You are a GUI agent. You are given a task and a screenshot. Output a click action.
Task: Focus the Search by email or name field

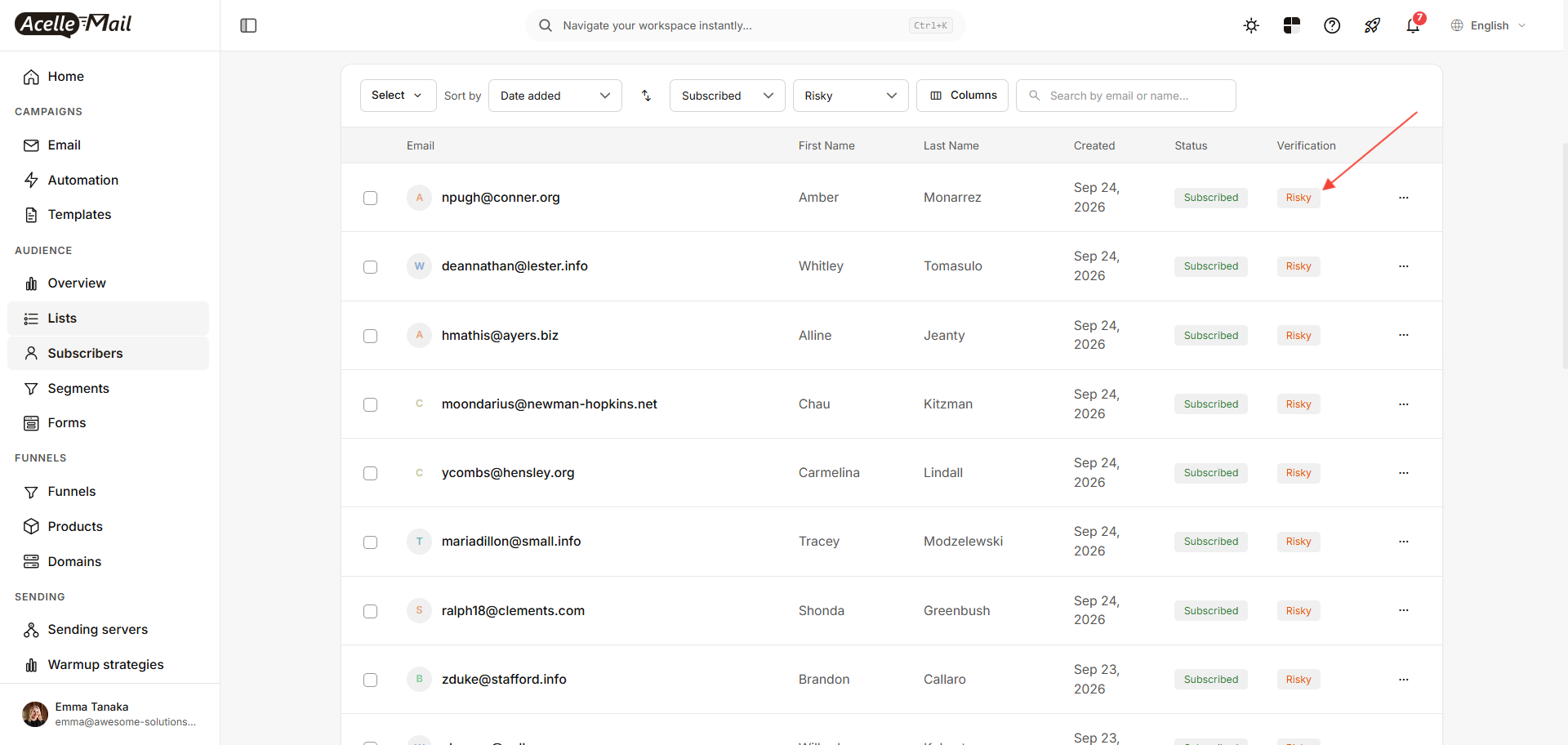point(1125,96)
